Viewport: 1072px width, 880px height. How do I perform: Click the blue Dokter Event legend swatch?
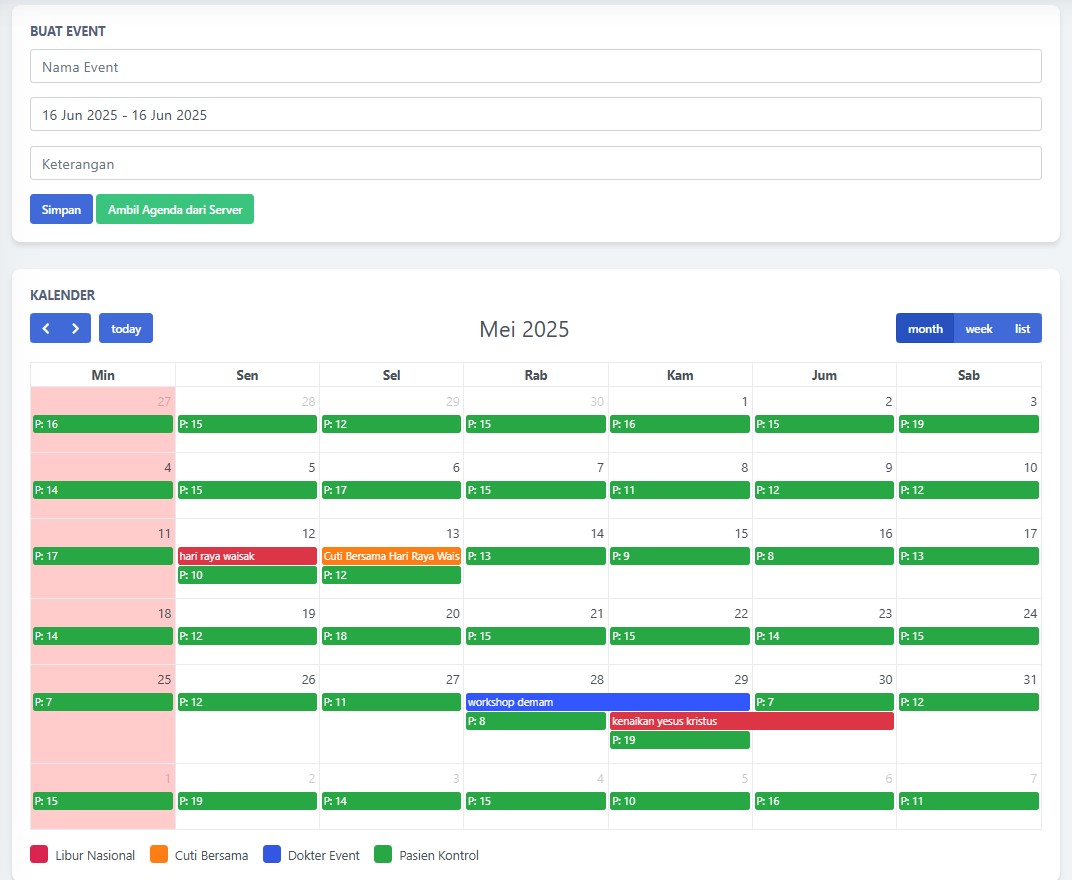(x=272, y=854)
